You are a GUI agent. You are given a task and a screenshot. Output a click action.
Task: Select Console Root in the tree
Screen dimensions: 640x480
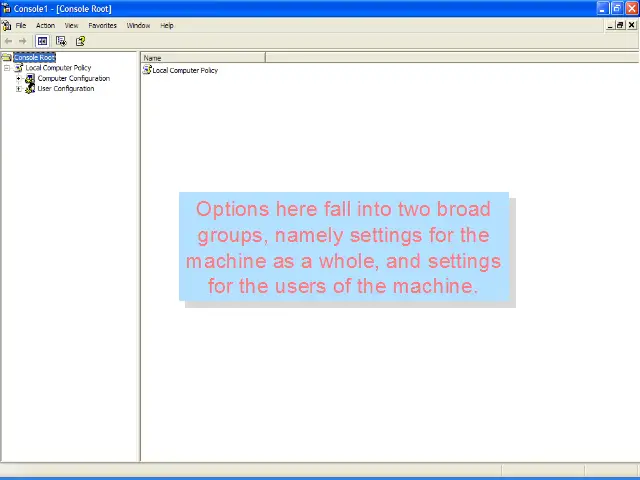tap(34, 57)
